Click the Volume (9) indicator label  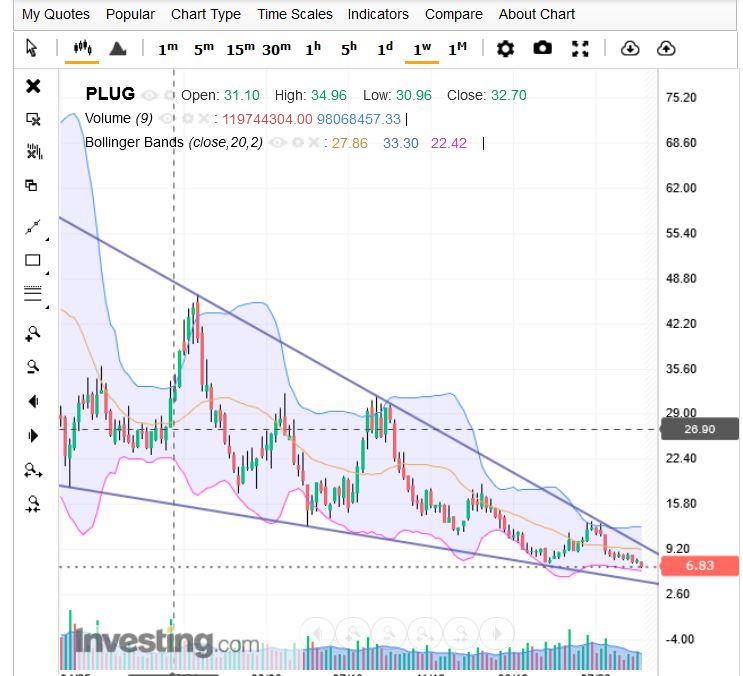pyautogui.click(x=118, y=118)
